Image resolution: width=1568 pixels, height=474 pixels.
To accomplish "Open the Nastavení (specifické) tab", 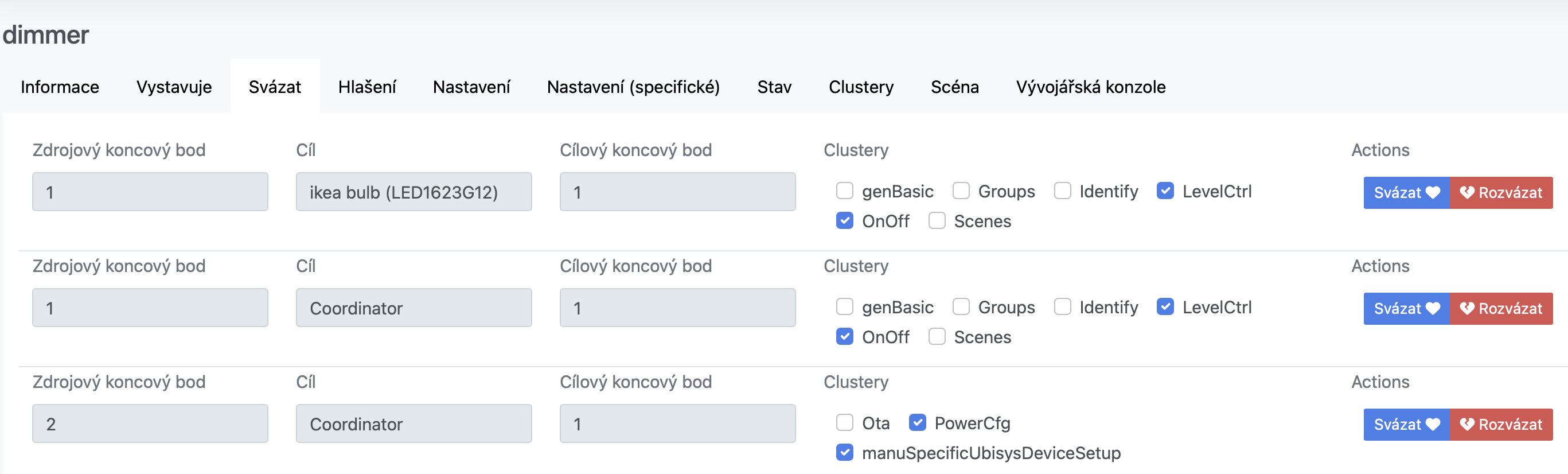I will tap(633, 87).
